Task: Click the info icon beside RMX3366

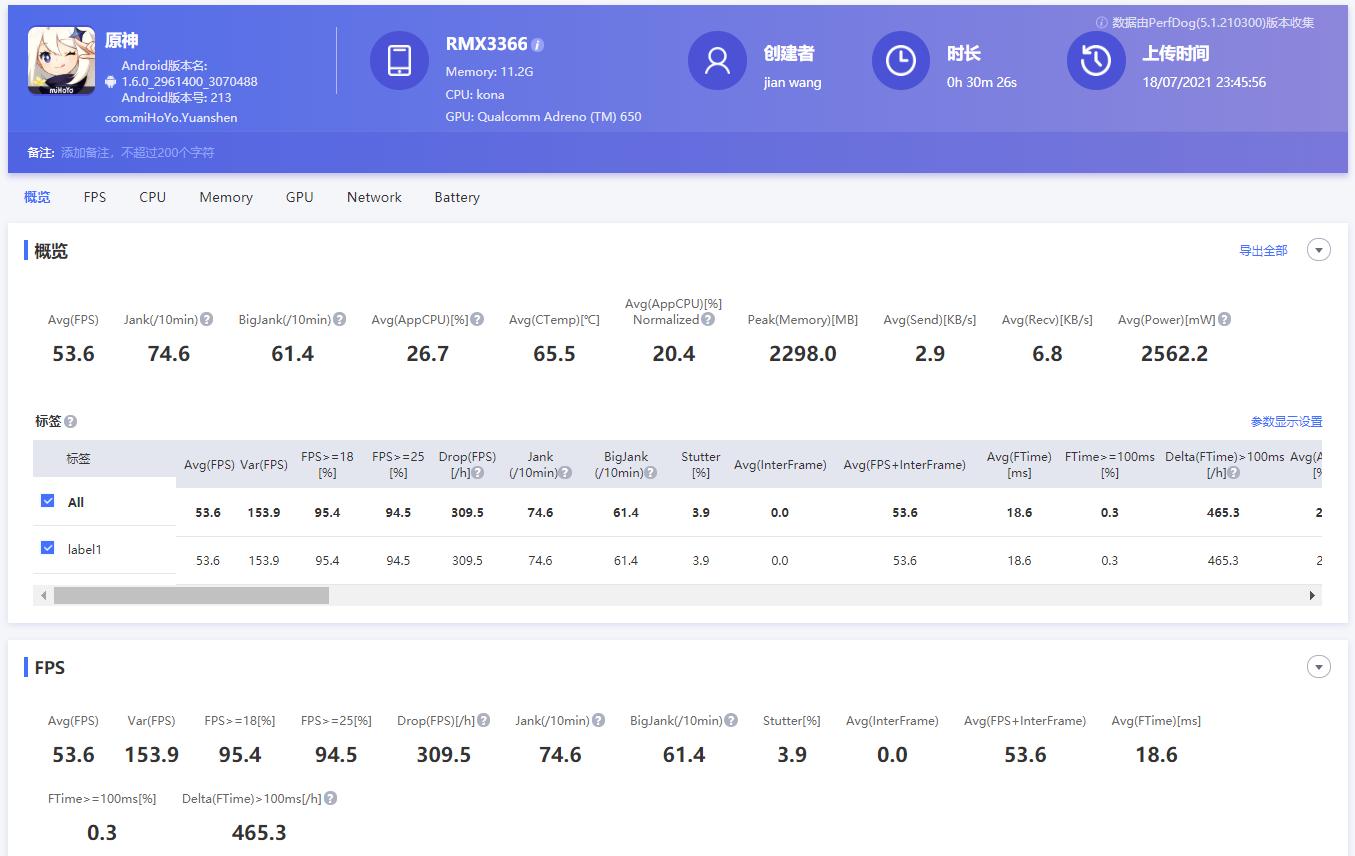Action: pos(538,45)
